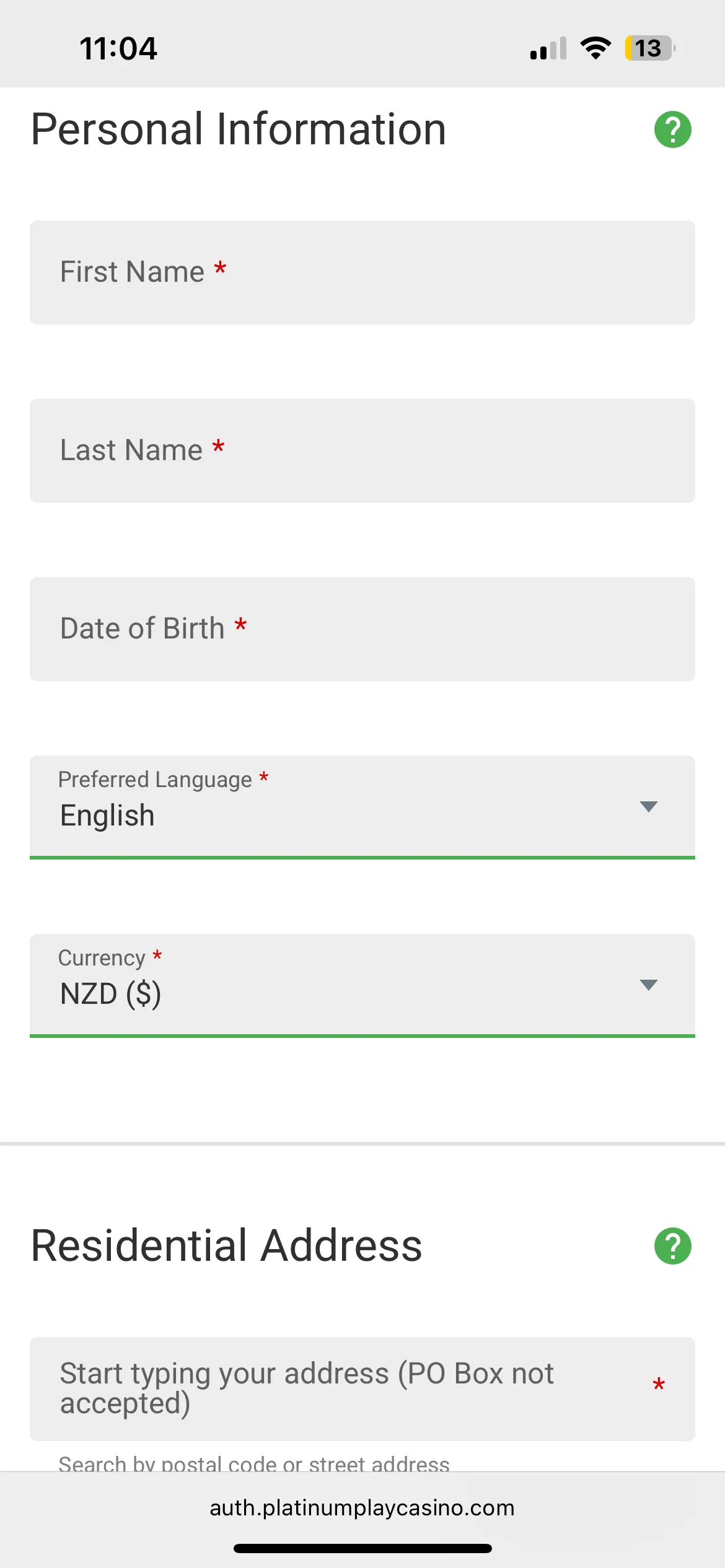Open help for Residential Address section
Viewport: 725px width, 1568px height.
point(672,1246)
